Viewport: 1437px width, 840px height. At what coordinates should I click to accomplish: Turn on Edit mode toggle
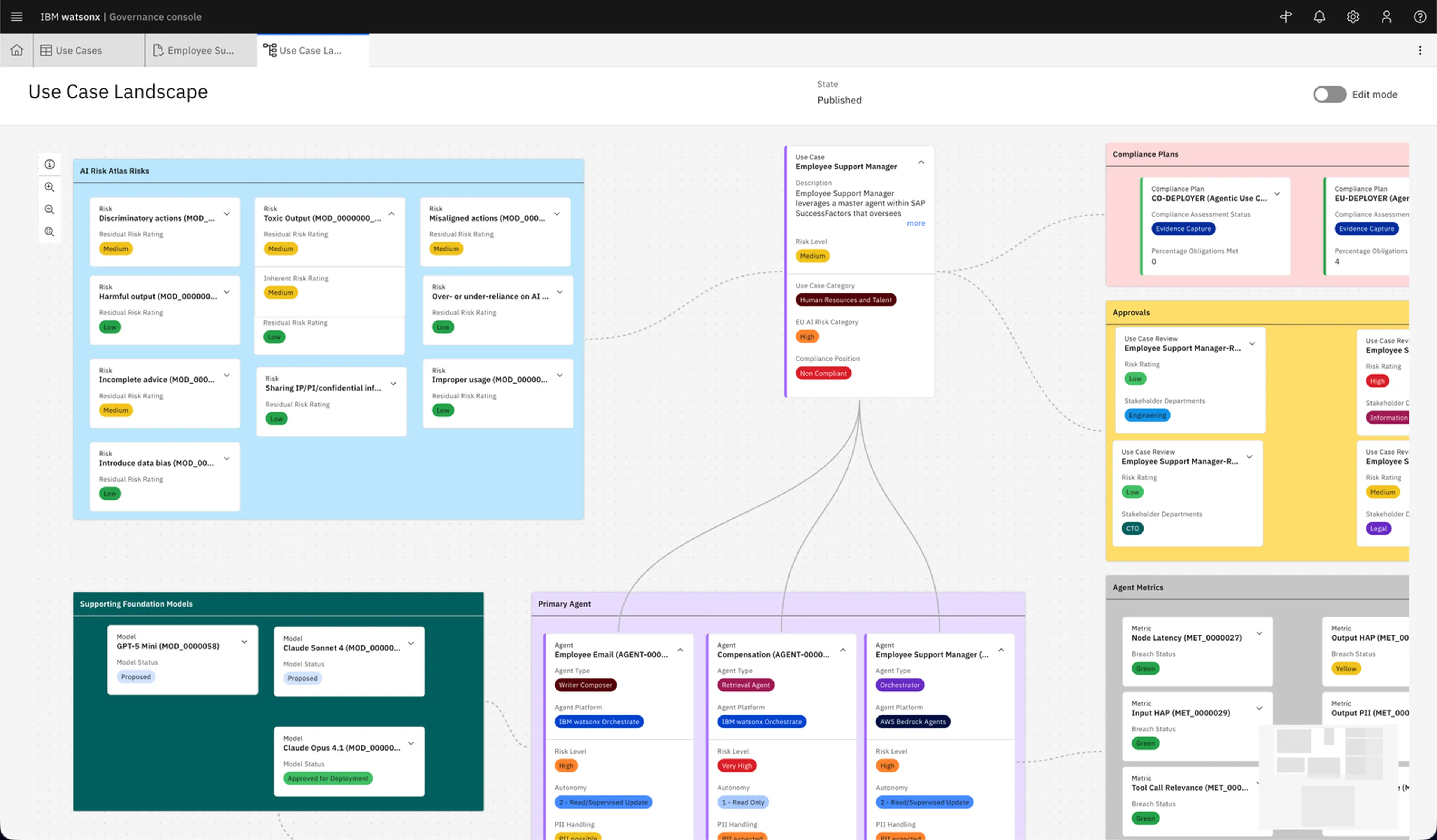point(1329,95)
